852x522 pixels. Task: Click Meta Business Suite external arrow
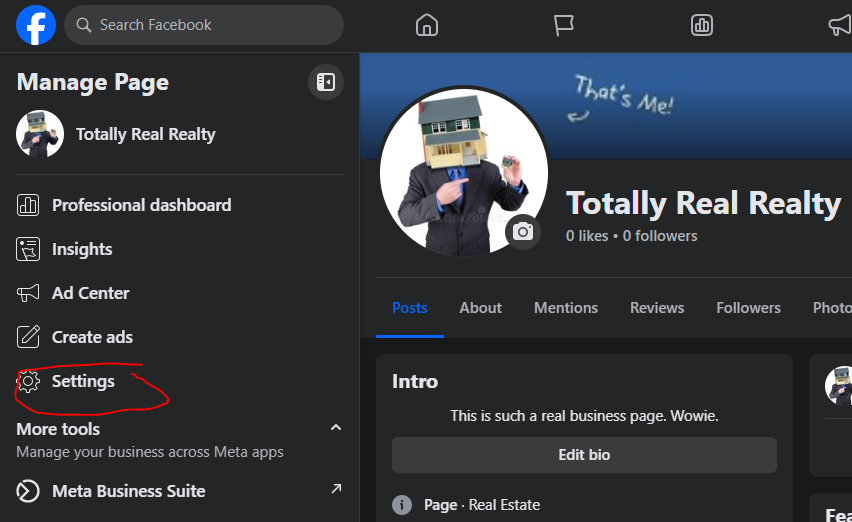[x=336, y=488]
